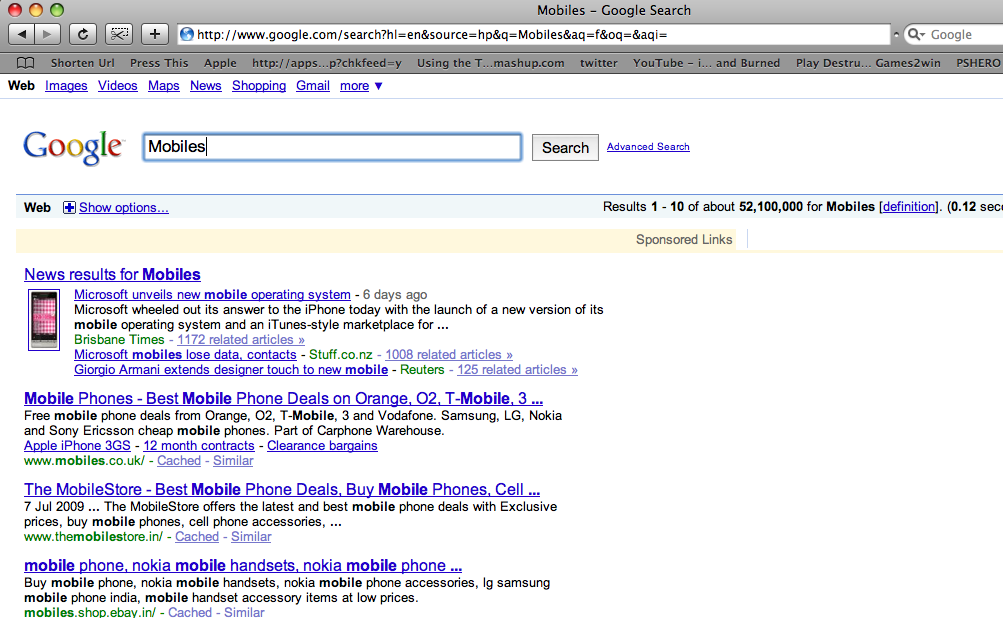Image resolution: width=1003 pixels, height=618 pixels.
Task: Open Gmail link
Action: click(313, 86)
